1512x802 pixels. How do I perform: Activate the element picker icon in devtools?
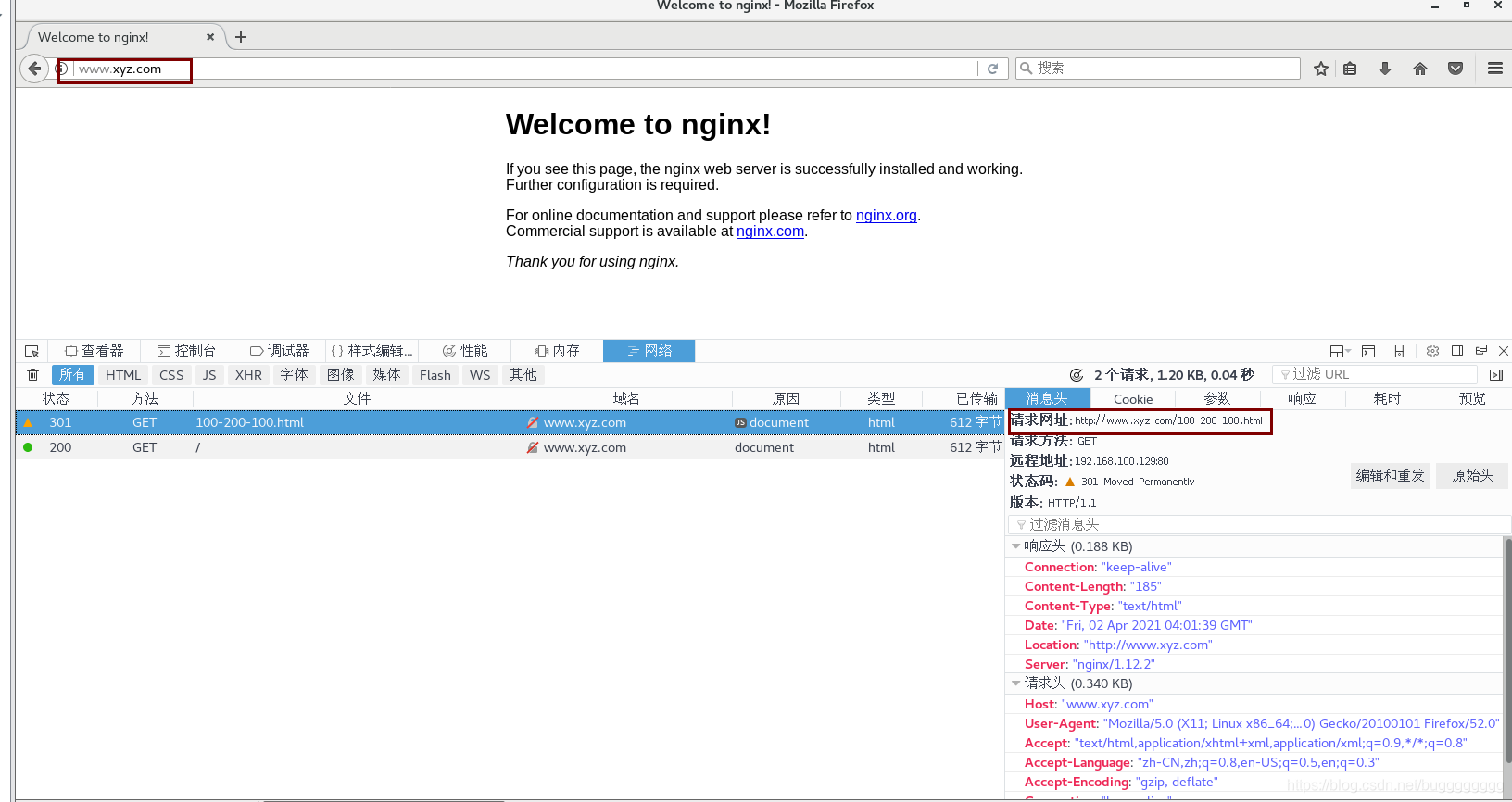[31, 351]
